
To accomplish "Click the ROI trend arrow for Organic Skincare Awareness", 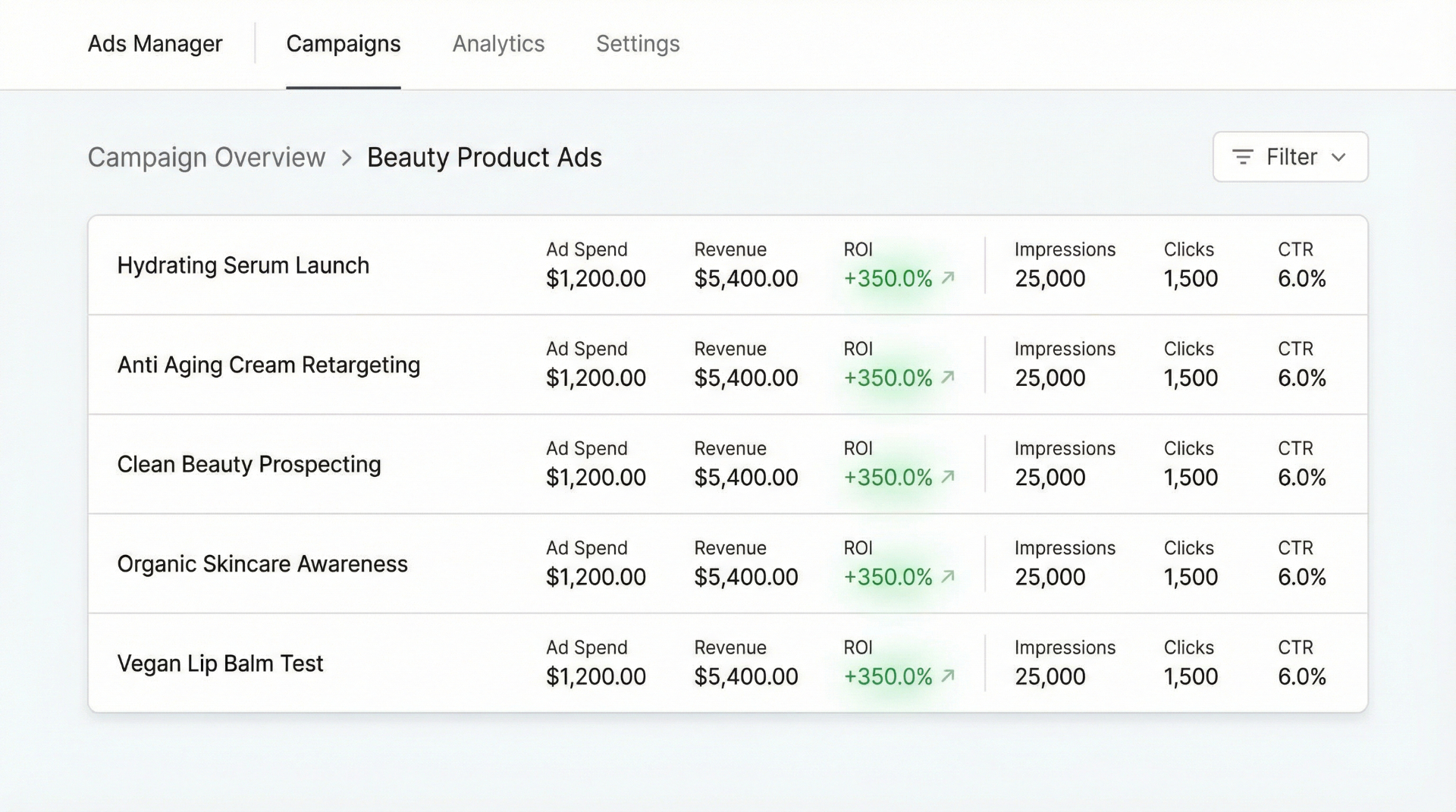I will (x=946, y=577).
